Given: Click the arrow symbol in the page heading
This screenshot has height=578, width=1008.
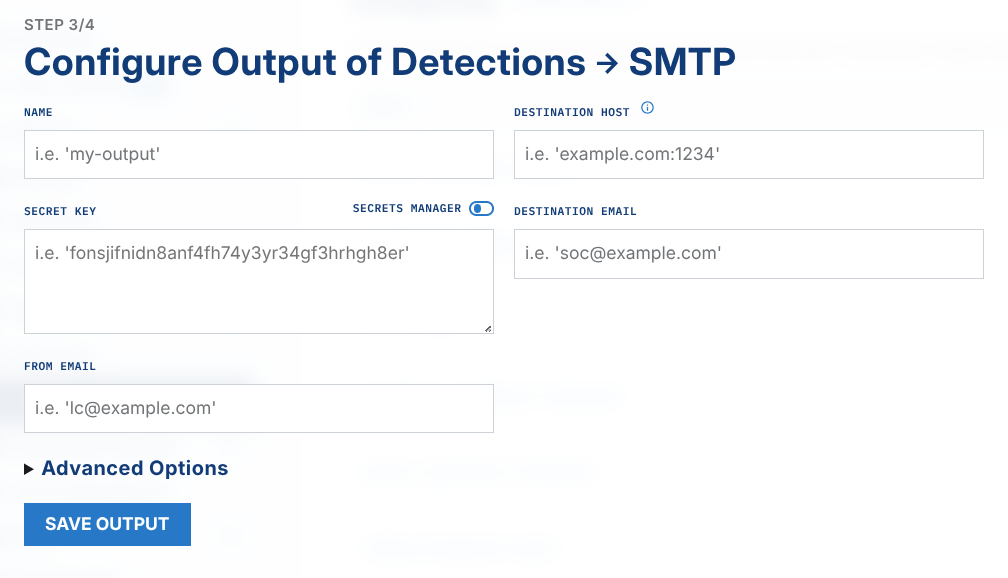Looking at the screenshot, I should [x=607, y=63].
